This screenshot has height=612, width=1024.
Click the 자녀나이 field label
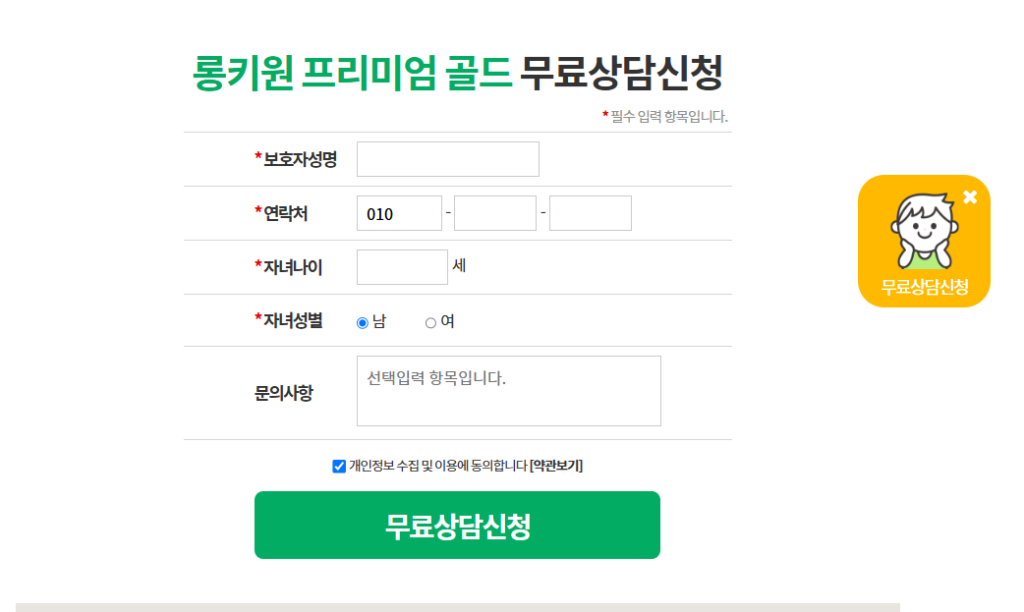pyautogui.click(x=289, y=267)
